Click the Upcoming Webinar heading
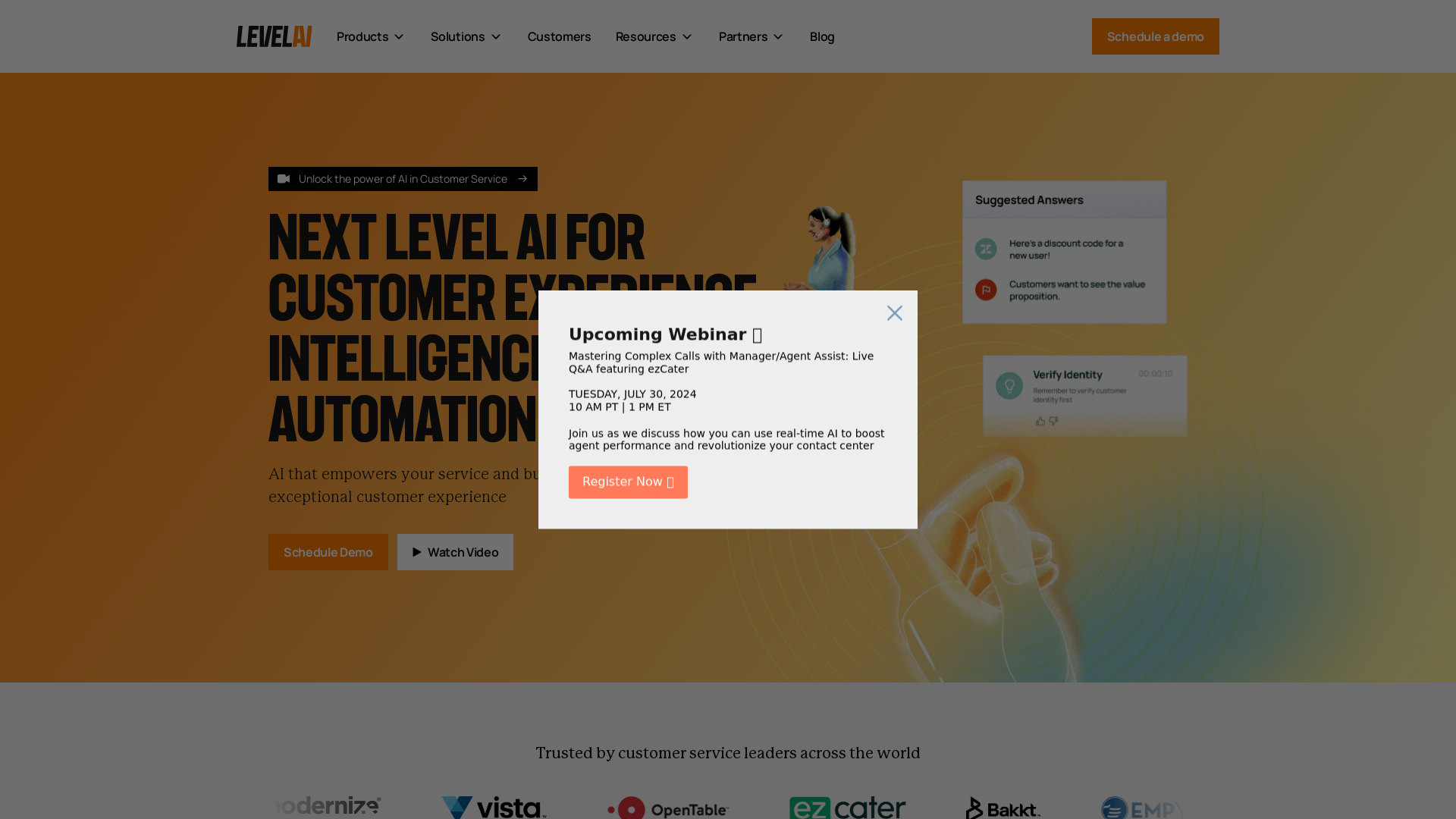Viewport: 1456px width, 819px height. point(666,334)
